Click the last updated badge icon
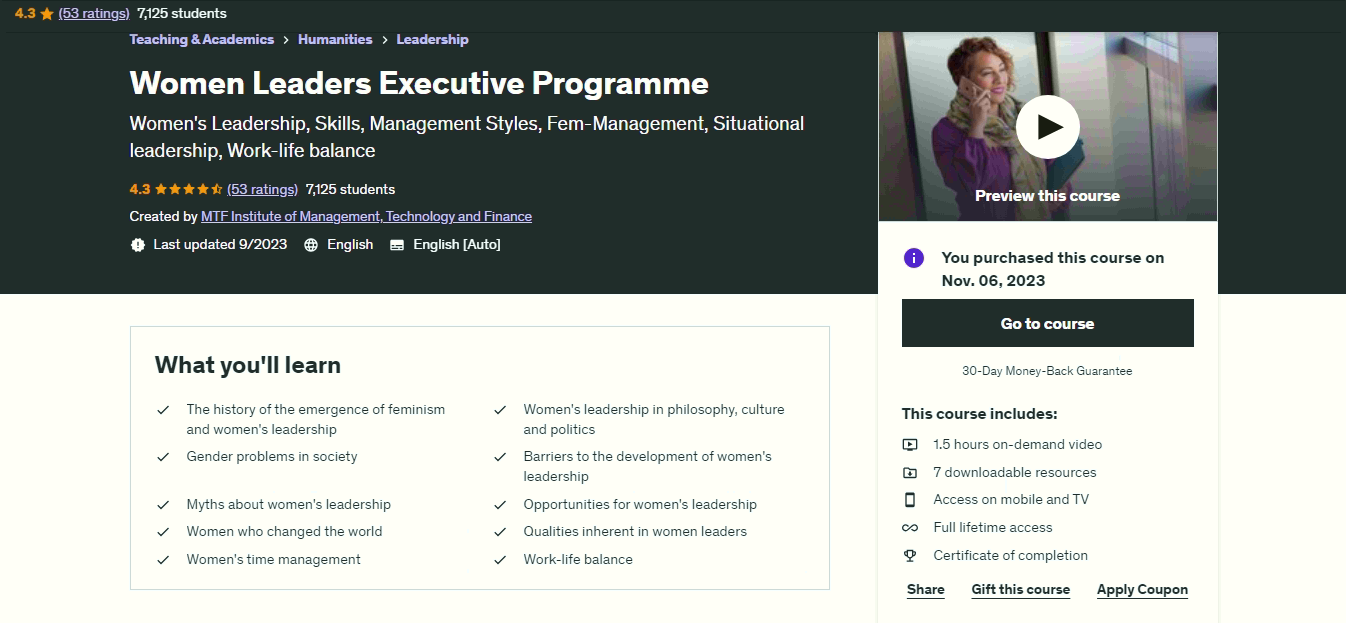 [x=138, y=245]
